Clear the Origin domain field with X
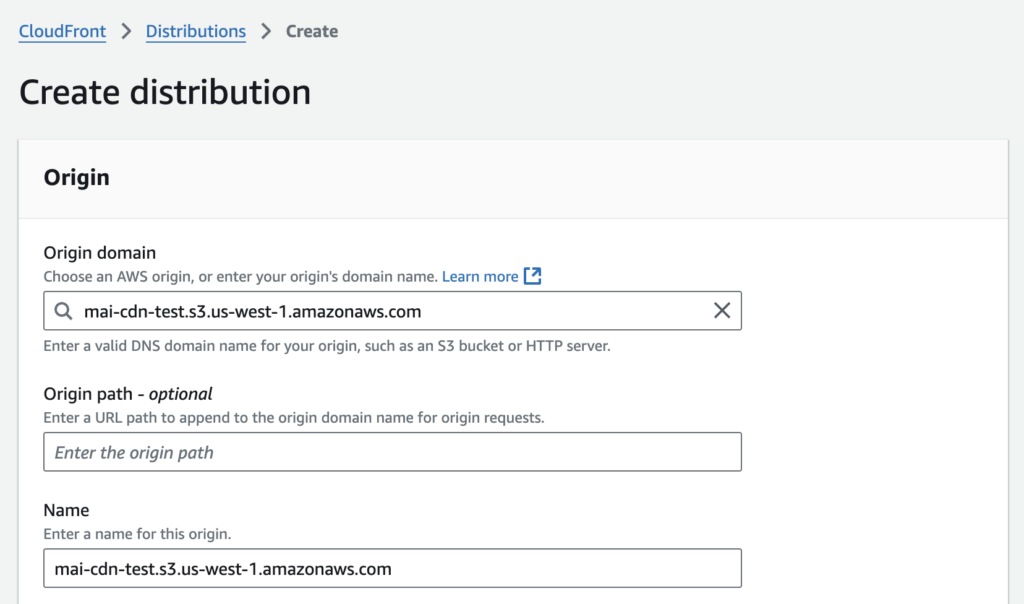 [721, 311]
